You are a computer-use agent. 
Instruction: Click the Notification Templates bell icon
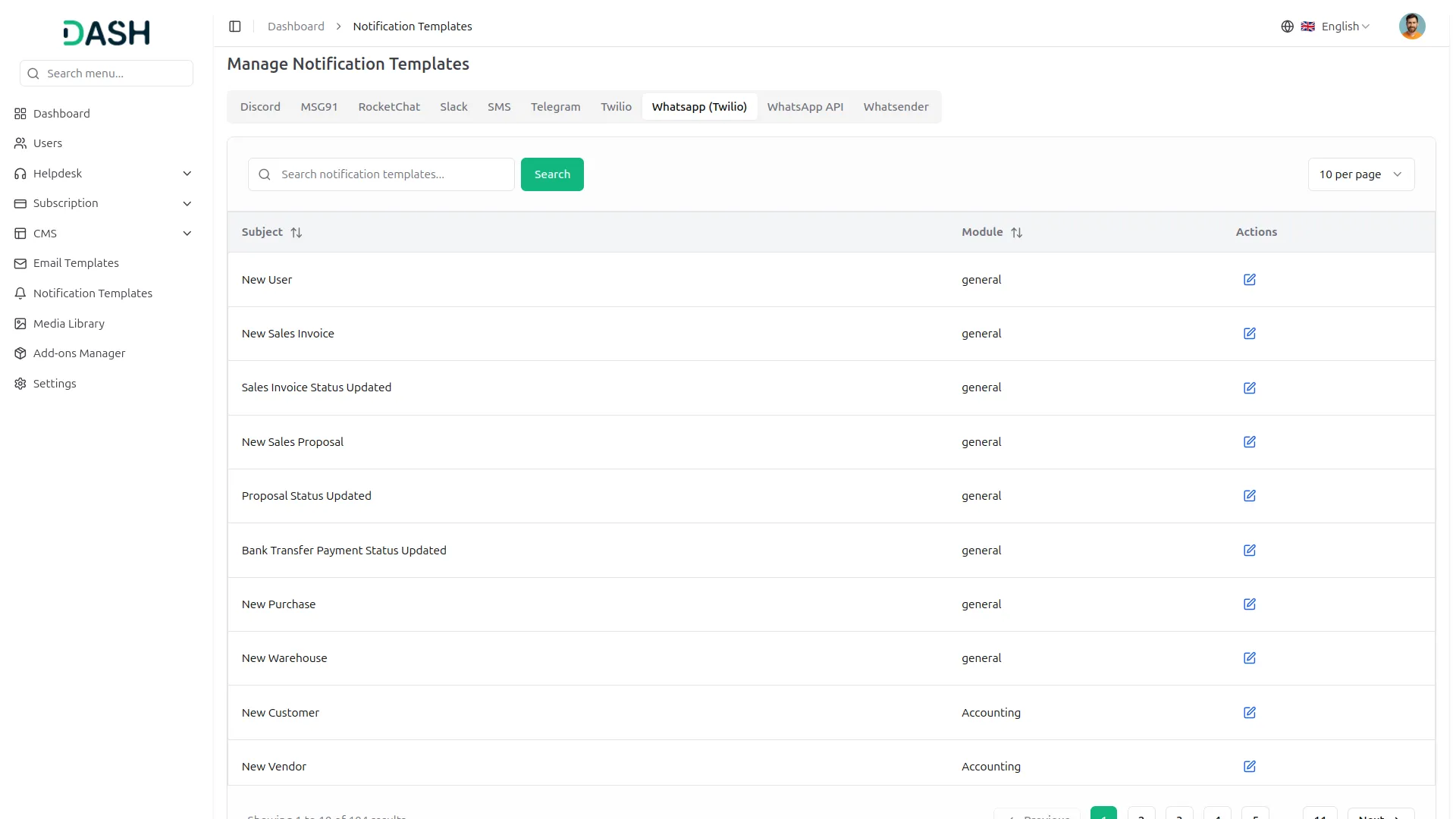(x=20, y=293)
